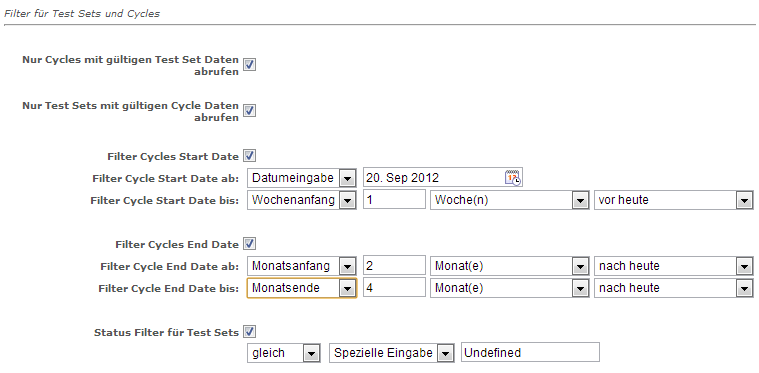Screen dimensions: 759x373
Task: Click the date field showing 20. Sep 2012
Action: click(443, 178)
